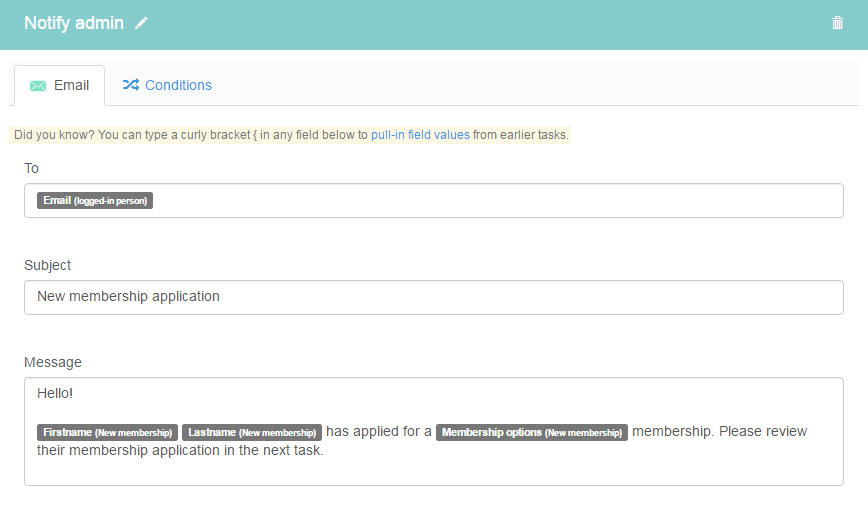Follow the pull-in field values link
Screen dimensions: 868x515
click(x=420, y=135)
